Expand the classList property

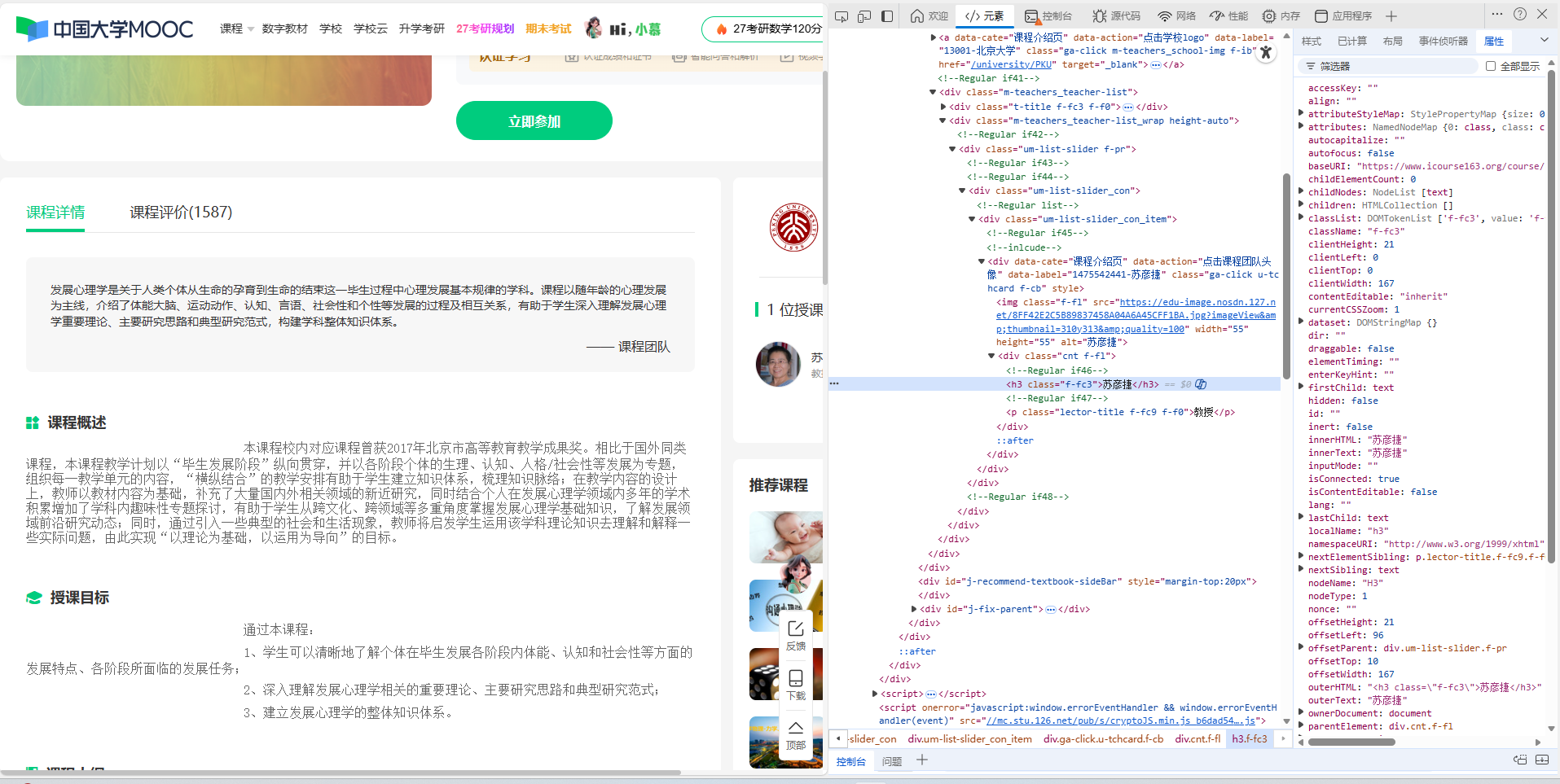coord(1301,218)
